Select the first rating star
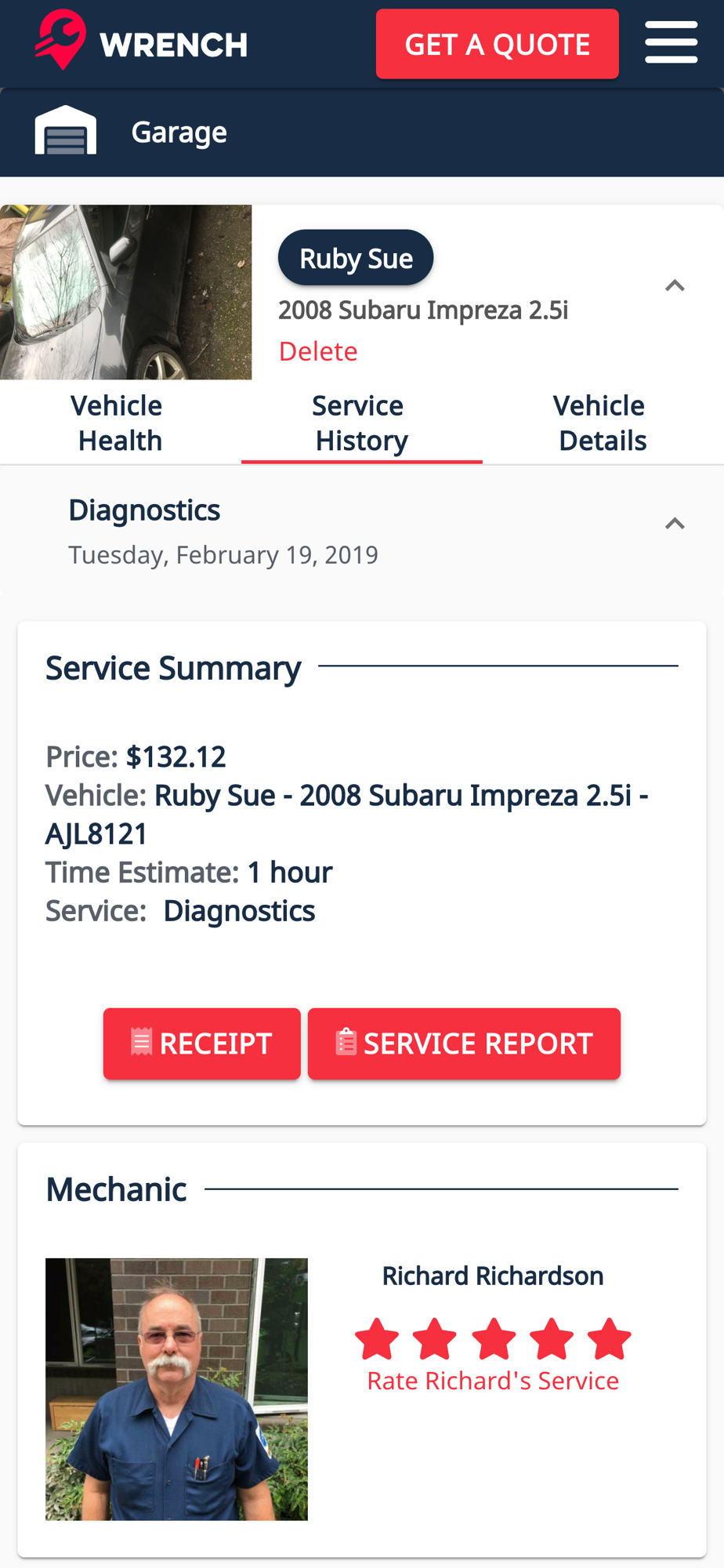This screenshot has height=1568, width=724. pos(377,1338)
